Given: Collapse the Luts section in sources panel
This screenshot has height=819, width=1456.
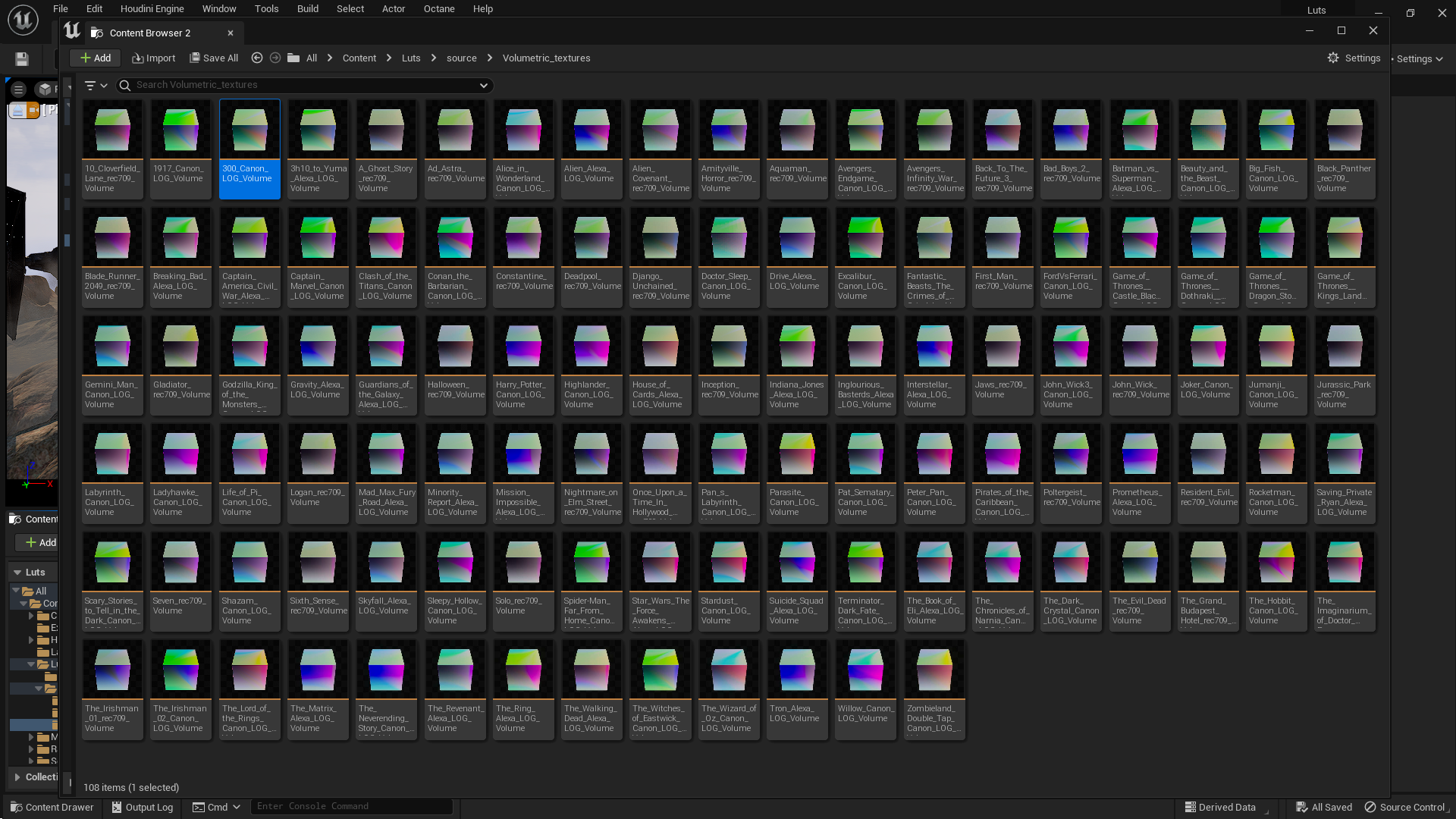Looking at the screenshot, I should [17, 573].
